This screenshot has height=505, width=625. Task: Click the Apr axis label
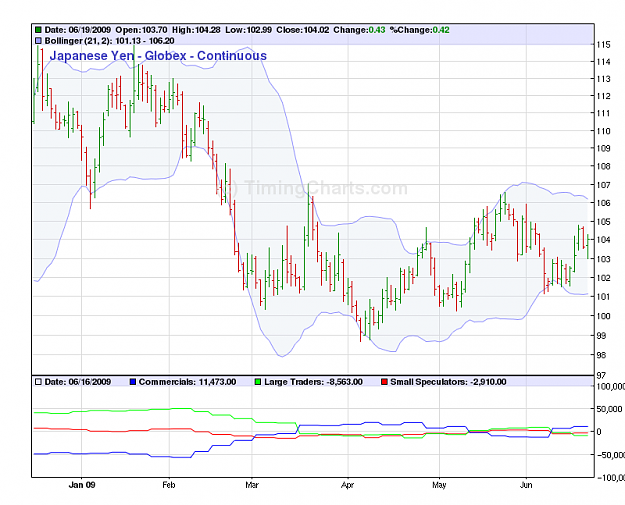click(x=348, y=485)
